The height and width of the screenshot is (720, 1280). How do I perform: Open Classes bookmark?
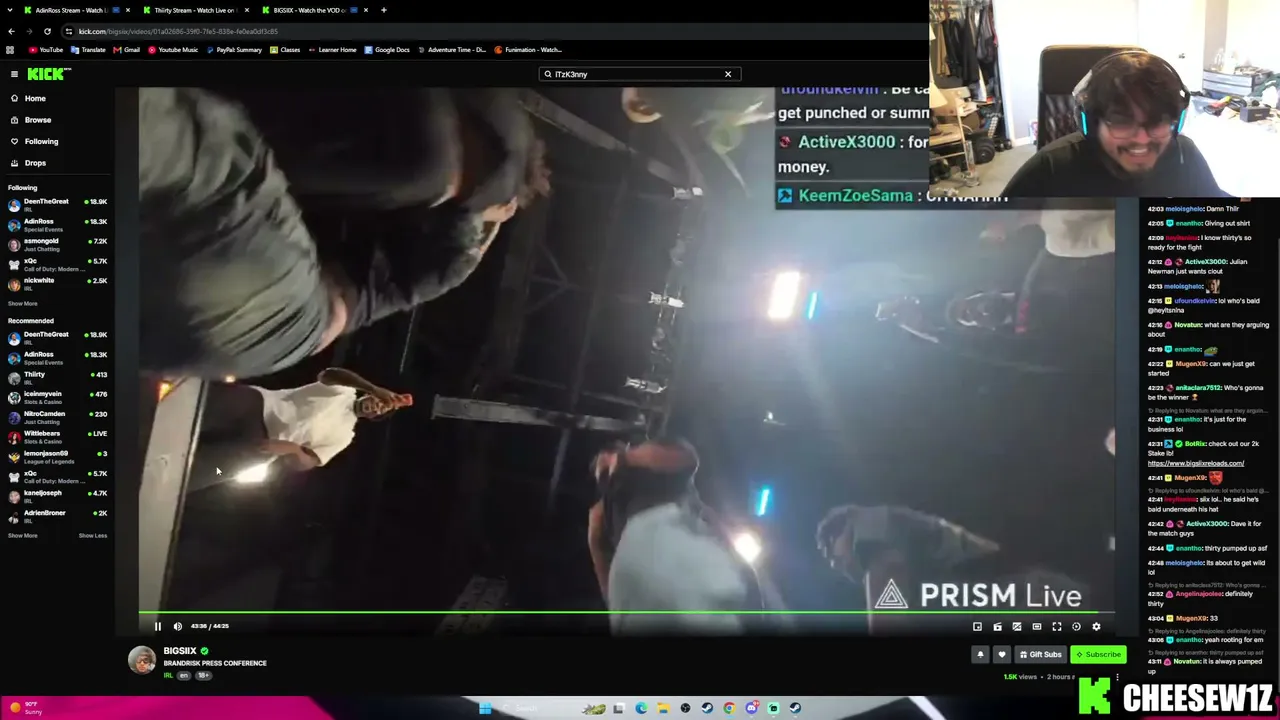click(x=285, y=50)
